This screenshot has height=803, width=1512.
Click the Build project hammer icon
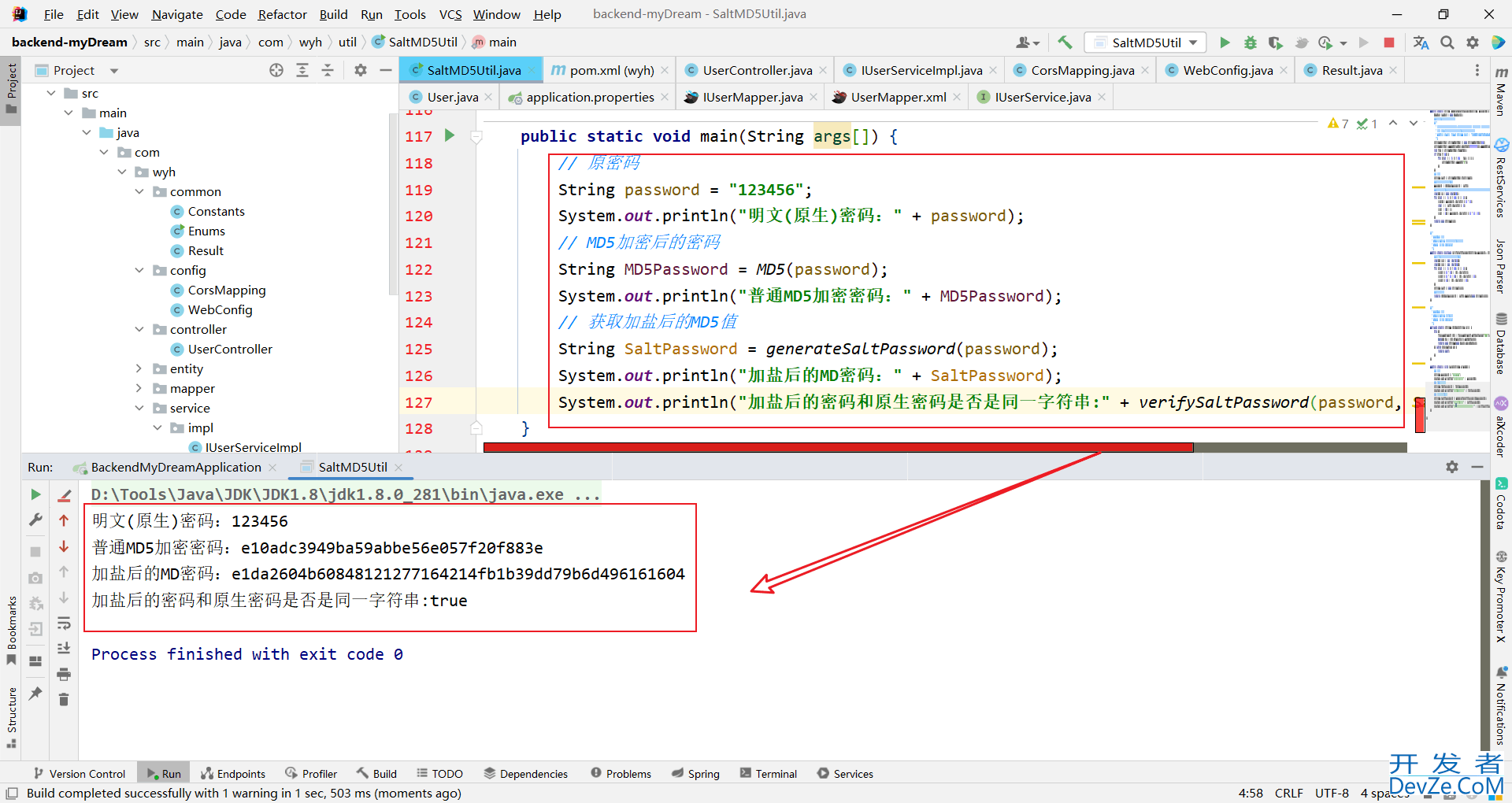click(1065, 43)
